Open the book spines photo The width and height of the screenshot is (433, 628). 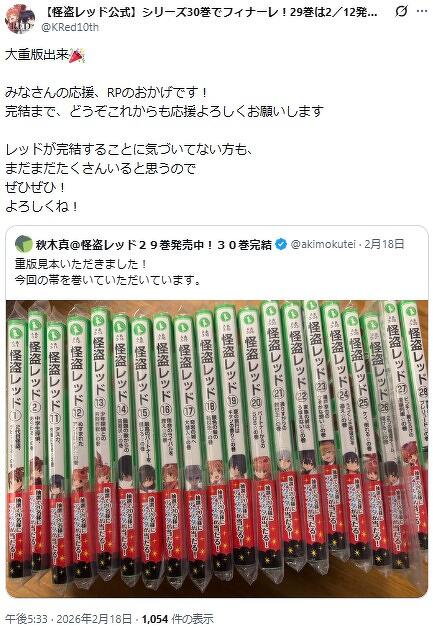point(217,448)
